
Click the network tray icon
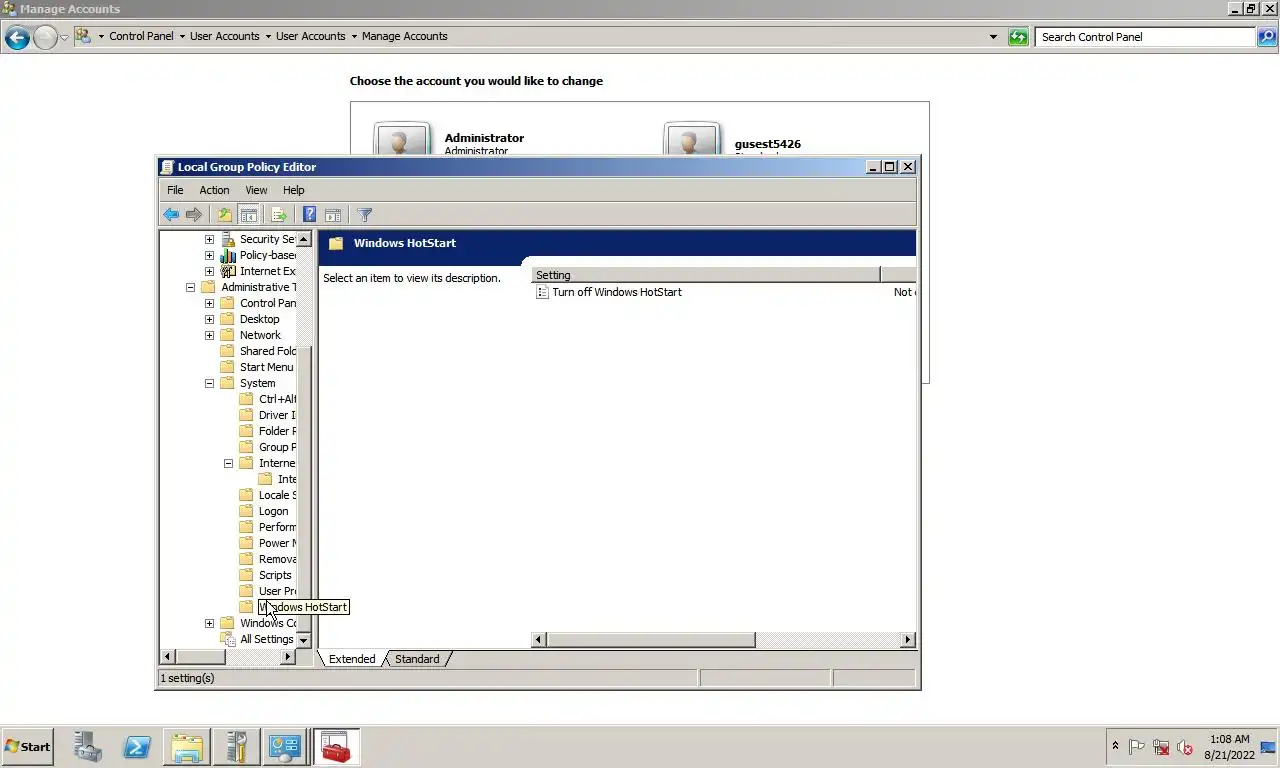pyautogui.click(x=1161, y=747)
